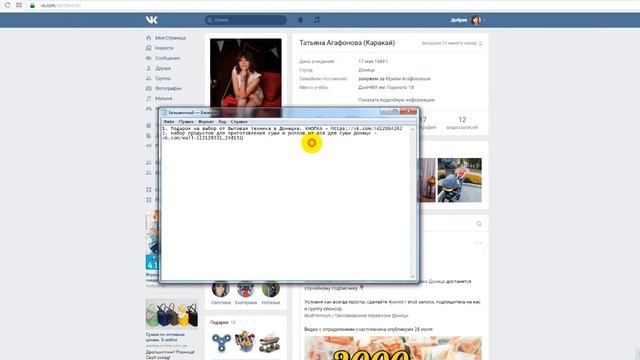Open the stroller photo thumbnail

pos(460,180)
